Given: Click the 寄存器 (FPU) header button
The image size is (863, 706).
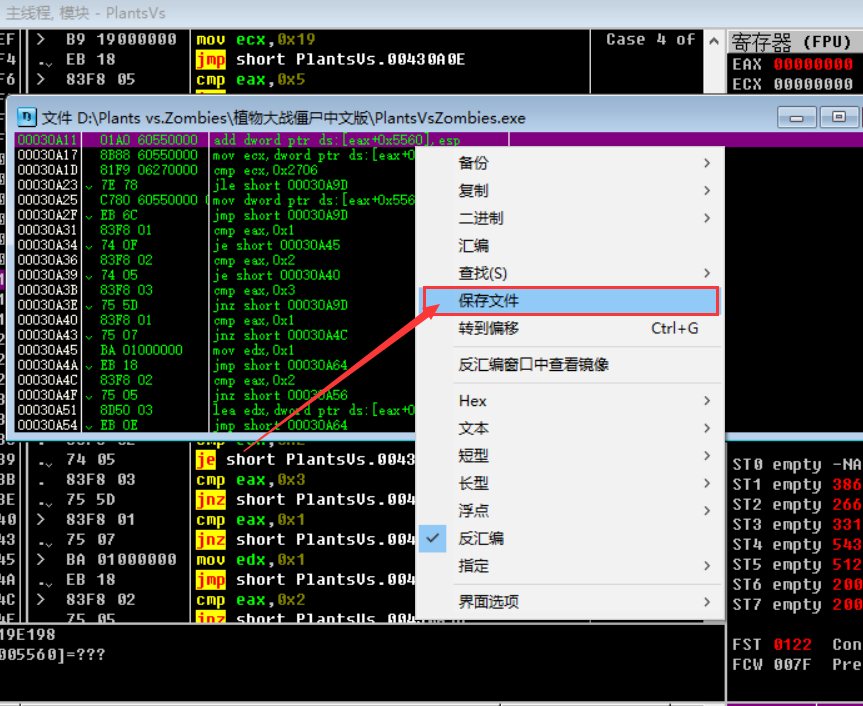Looking at the screenshot, I should click(x=796, y=42).
